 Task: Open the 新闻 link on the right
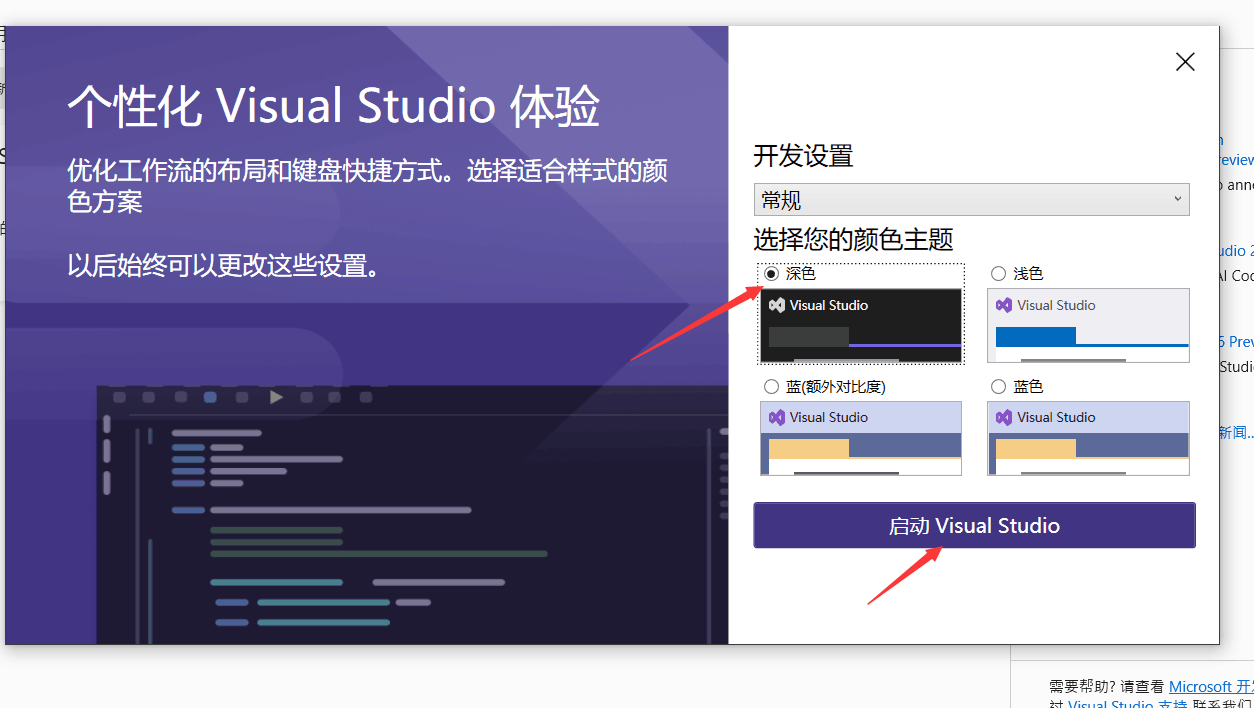[1236, 432]
